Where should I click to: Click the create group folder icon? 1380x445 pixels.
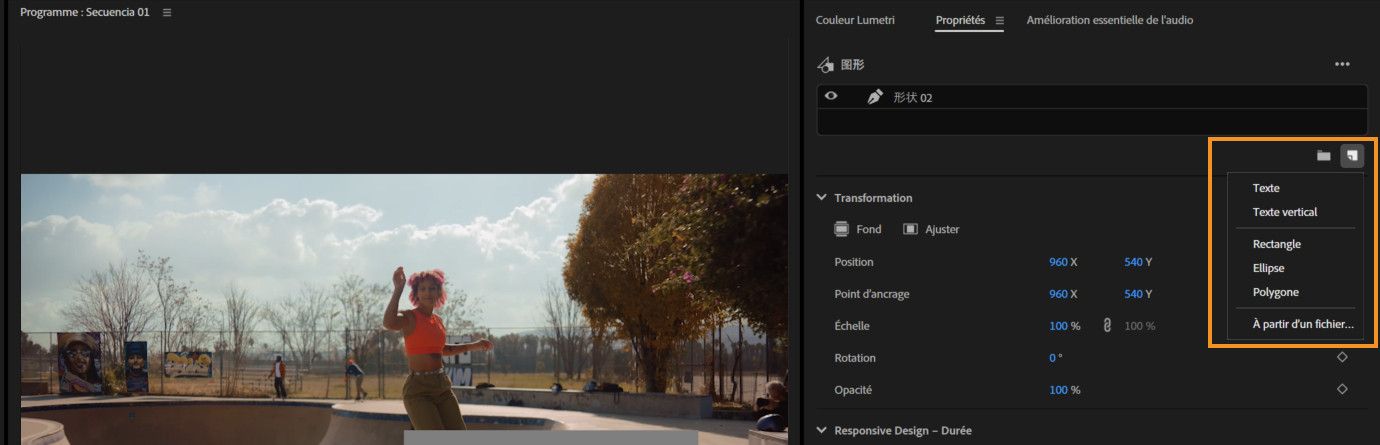click(x=1323, y=156)
